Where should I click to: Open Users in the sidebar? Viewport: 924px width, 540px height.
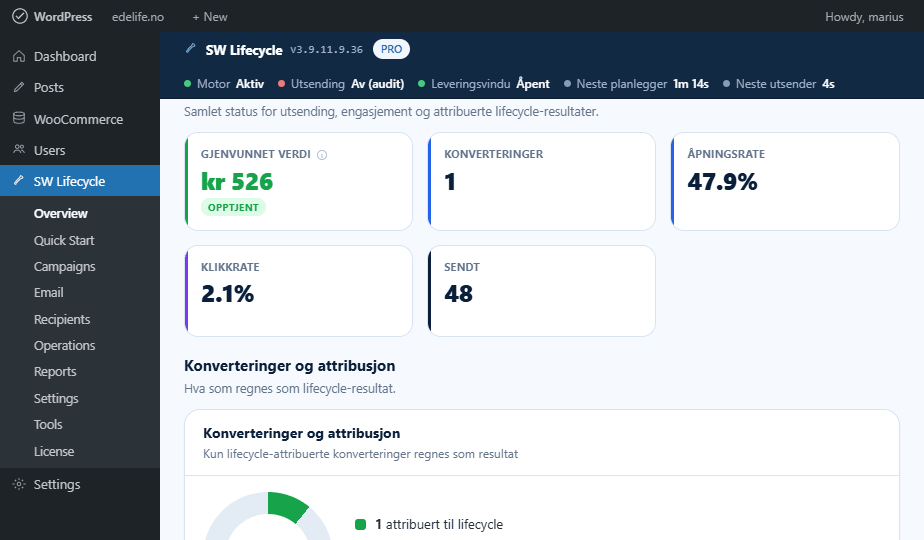pyautogui.click(x=80, y=150)
